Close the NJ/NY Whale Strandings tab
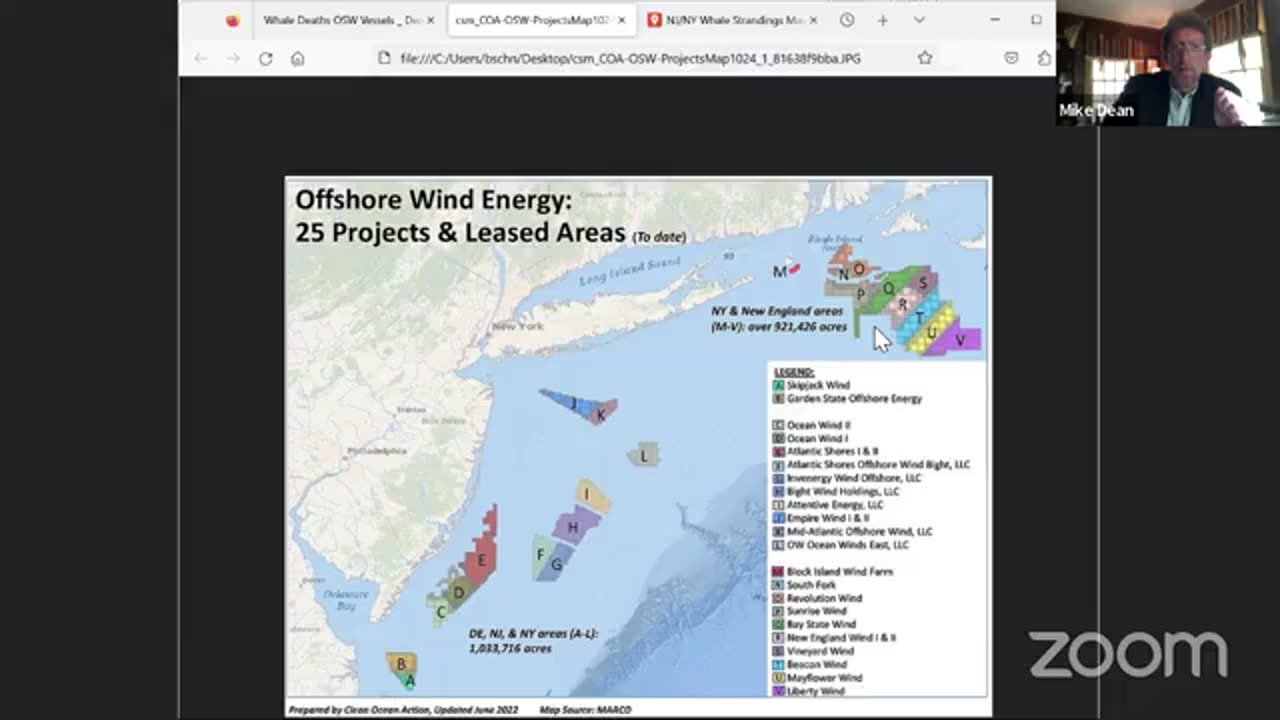 point(812,20)
